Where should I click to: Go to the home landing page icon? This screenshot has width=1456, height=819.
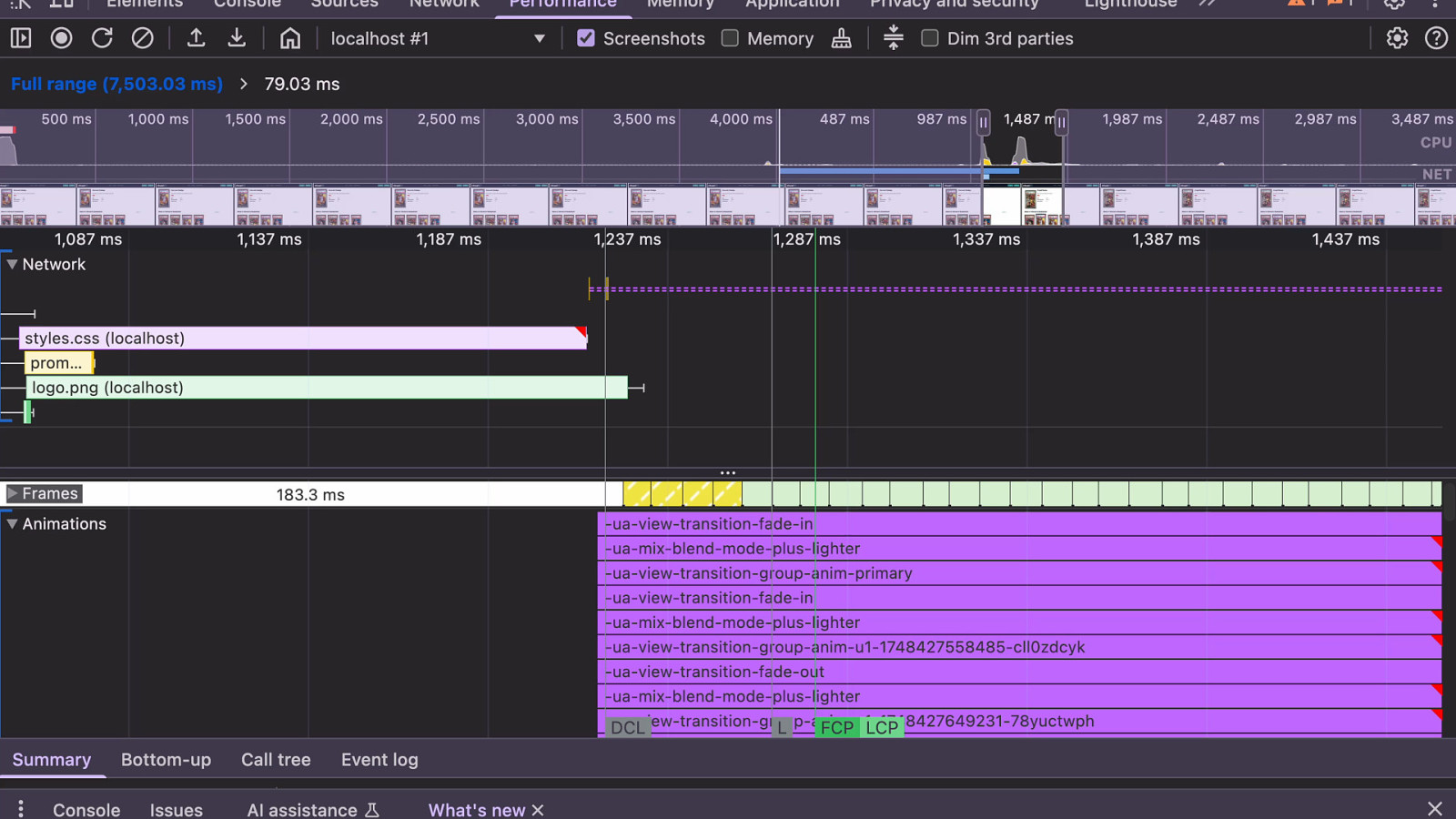[x=289, y=38]
